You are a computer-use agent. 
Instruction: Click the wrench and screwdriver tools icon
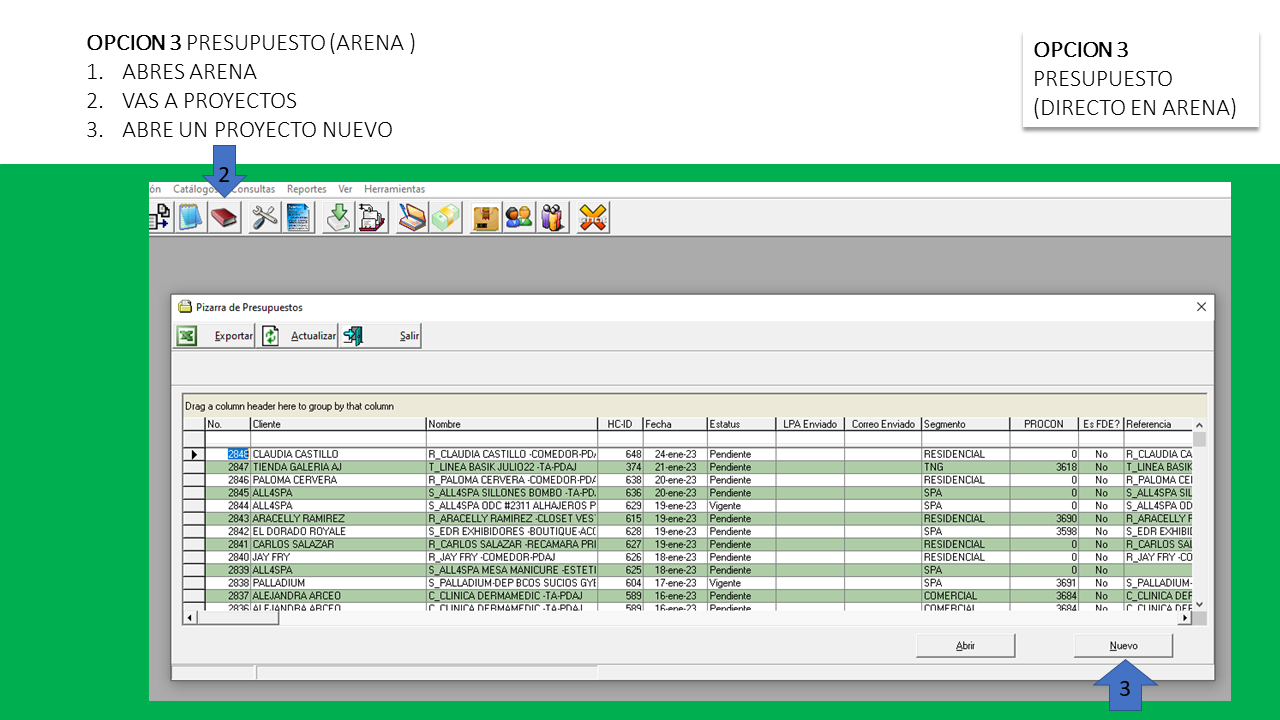point(264,217)
